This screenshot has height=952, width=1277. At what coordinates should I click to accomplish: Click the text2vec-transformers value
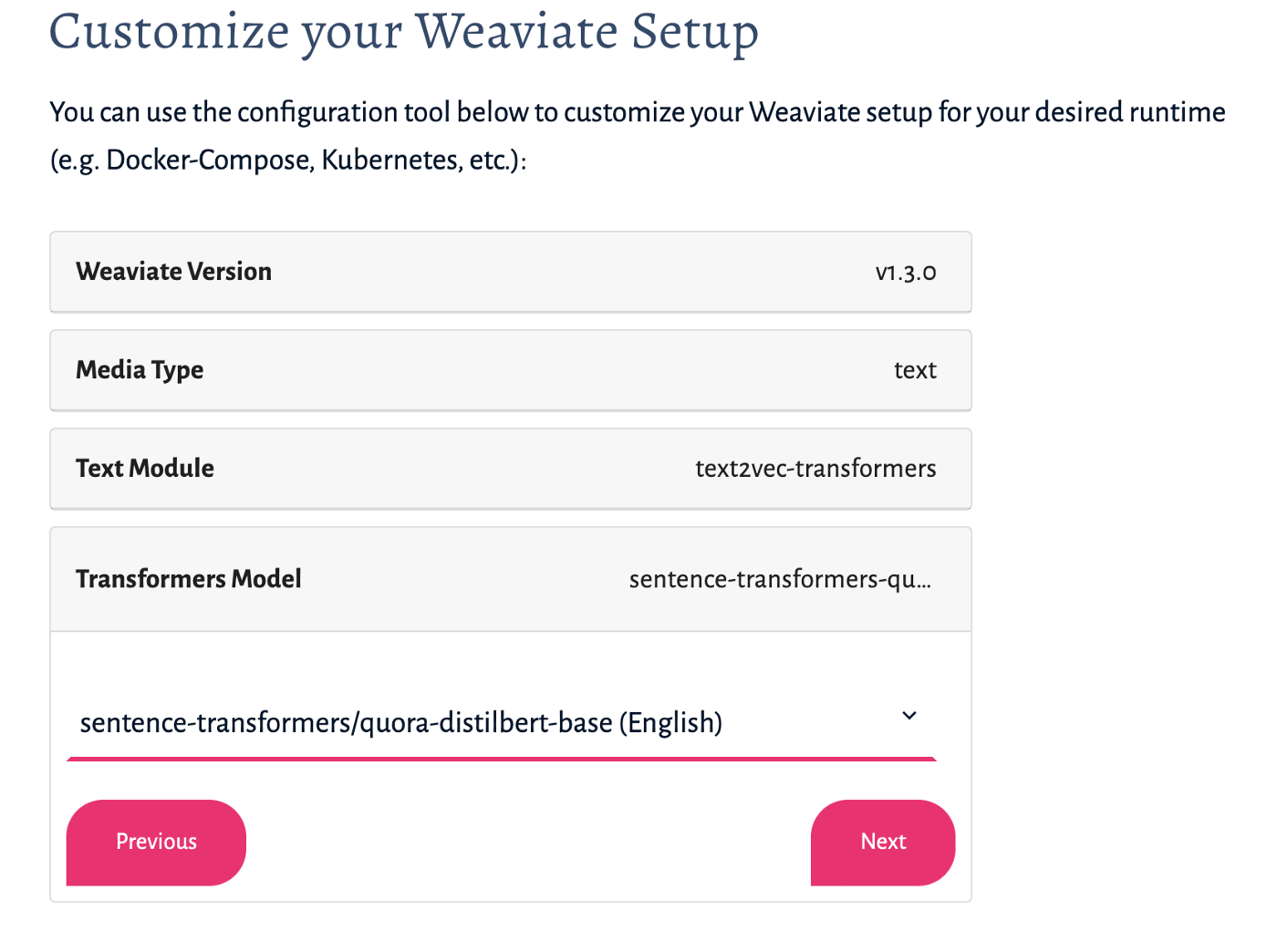tap(816, 469)
